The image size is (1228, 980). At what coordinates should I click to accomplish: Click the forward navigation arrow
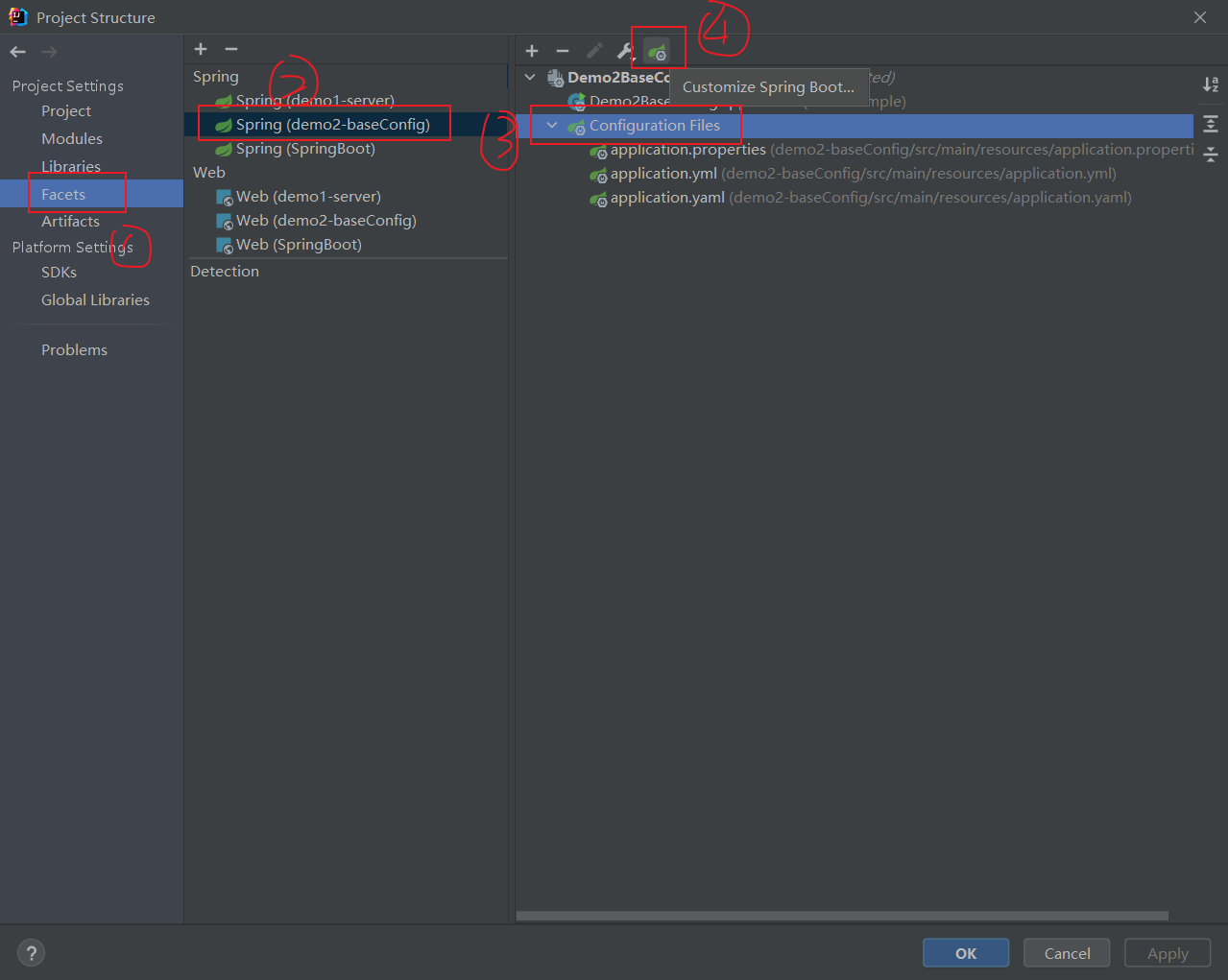pyautogui.click(x=49, y=52)
